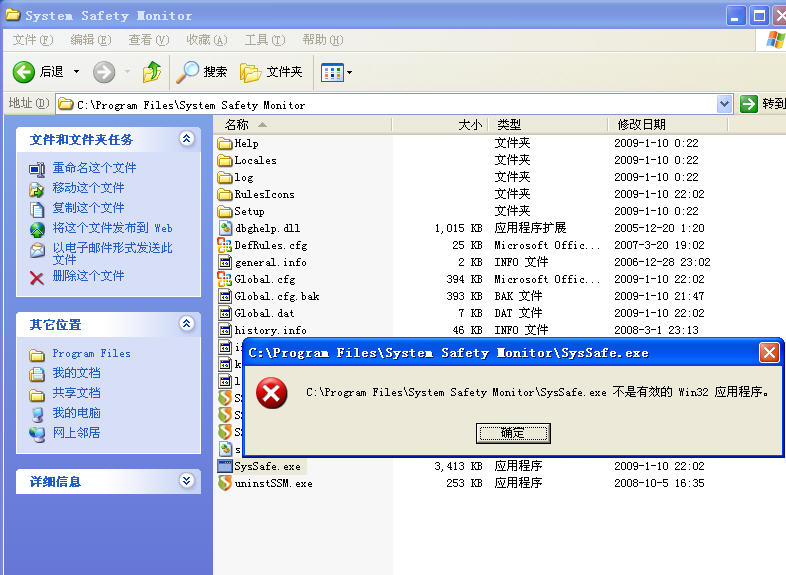Open 共享文档 in other places
The image size is (786, 575).
pos(76,393)
